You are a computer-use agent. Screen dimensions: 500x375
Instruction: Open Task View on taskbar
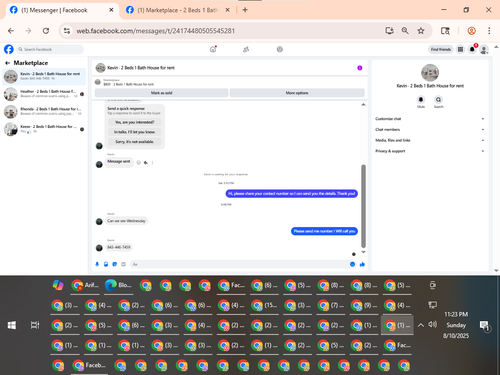pyautogui.click(x=35, y=325)
